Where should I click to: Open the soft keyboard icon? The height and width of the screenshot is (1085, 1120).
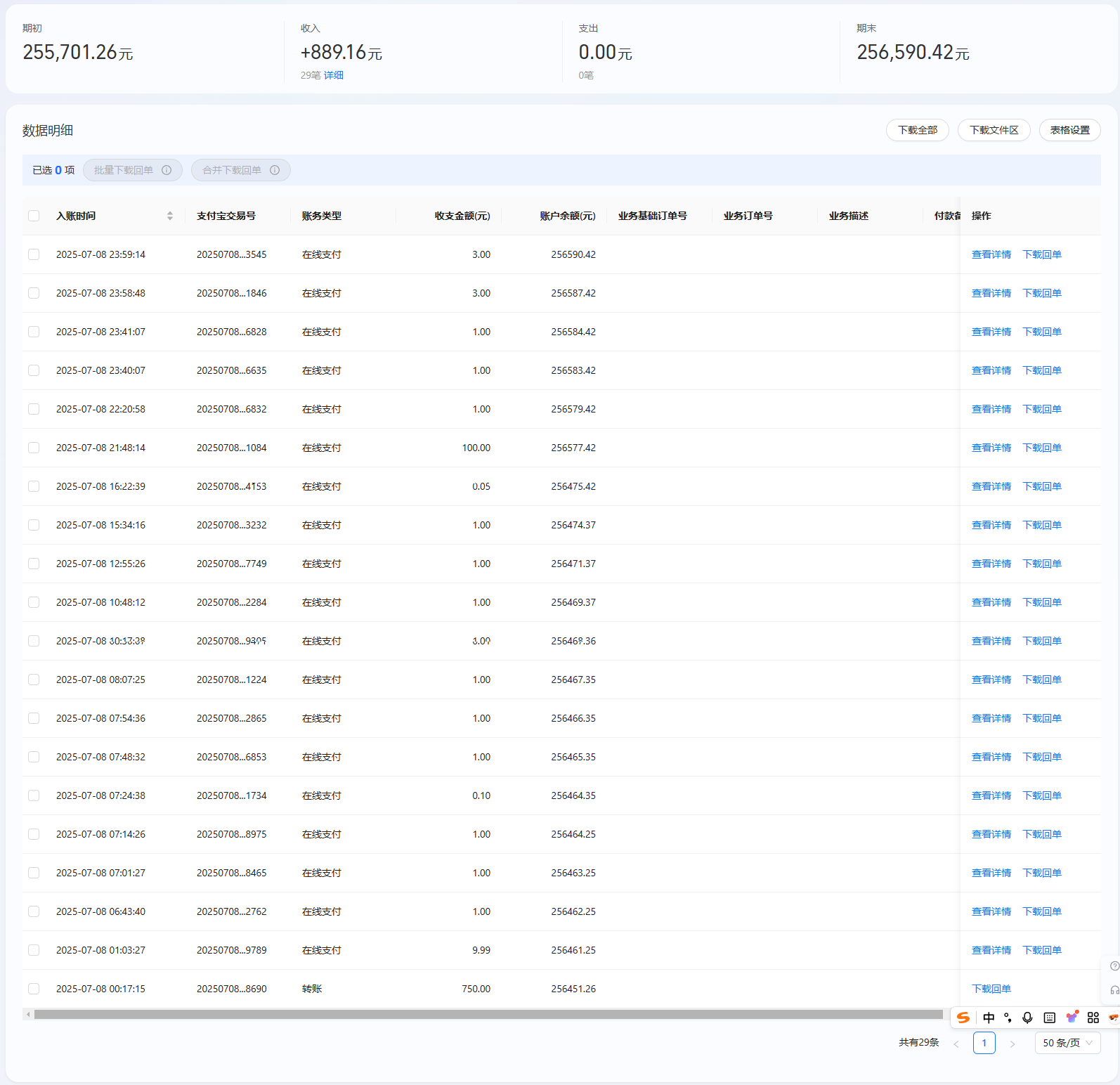point(1050,1018)
